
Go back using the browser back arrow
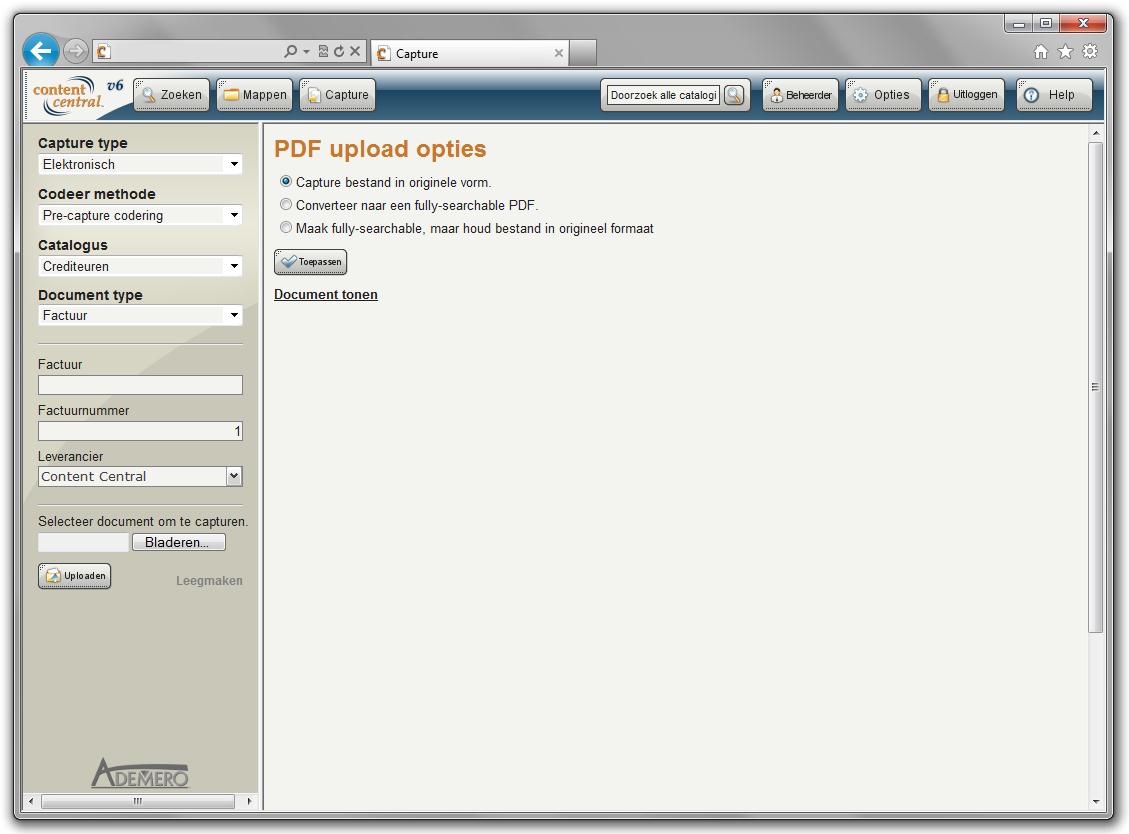41,51
